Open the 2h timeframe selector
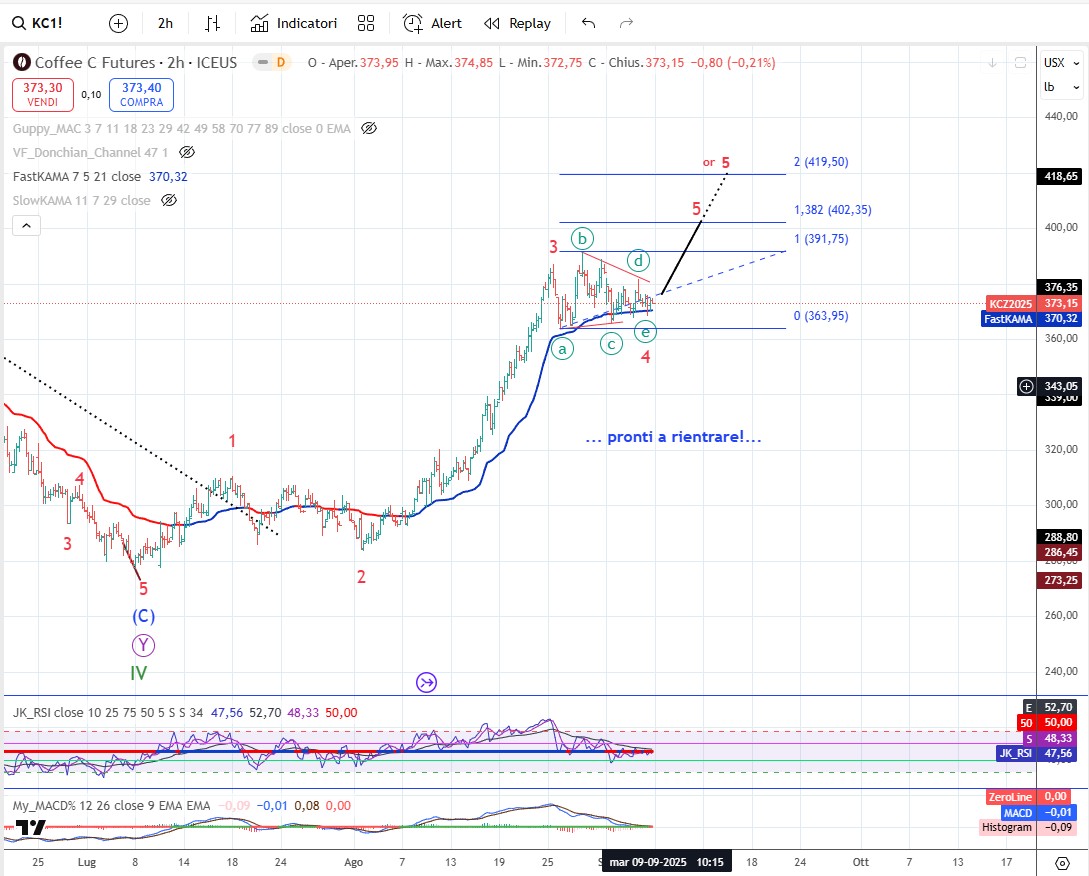 coord(165,23)
